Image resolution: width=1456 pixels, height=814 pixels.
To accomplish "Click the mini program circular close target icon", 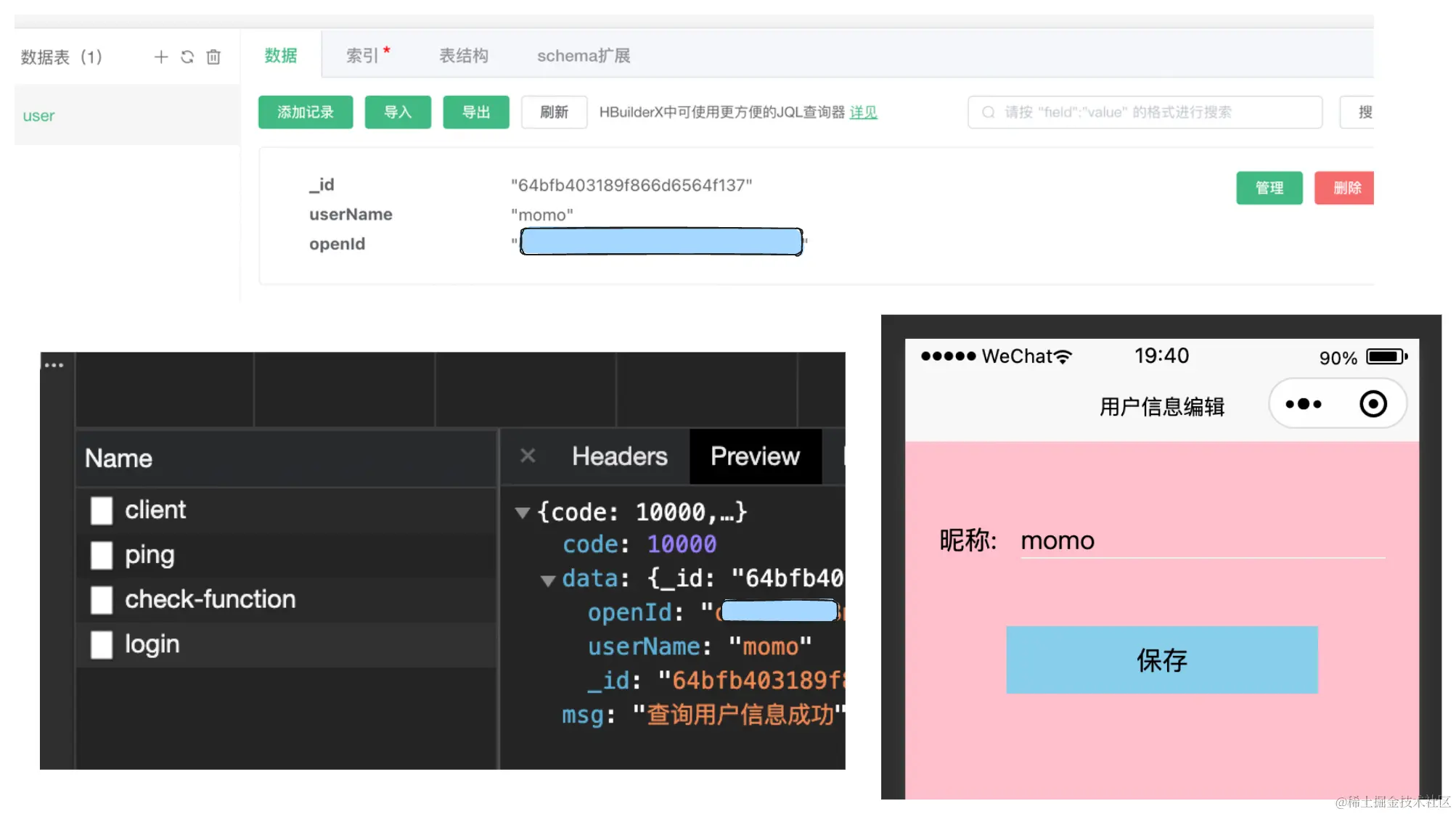I will tap(1373, 404).
